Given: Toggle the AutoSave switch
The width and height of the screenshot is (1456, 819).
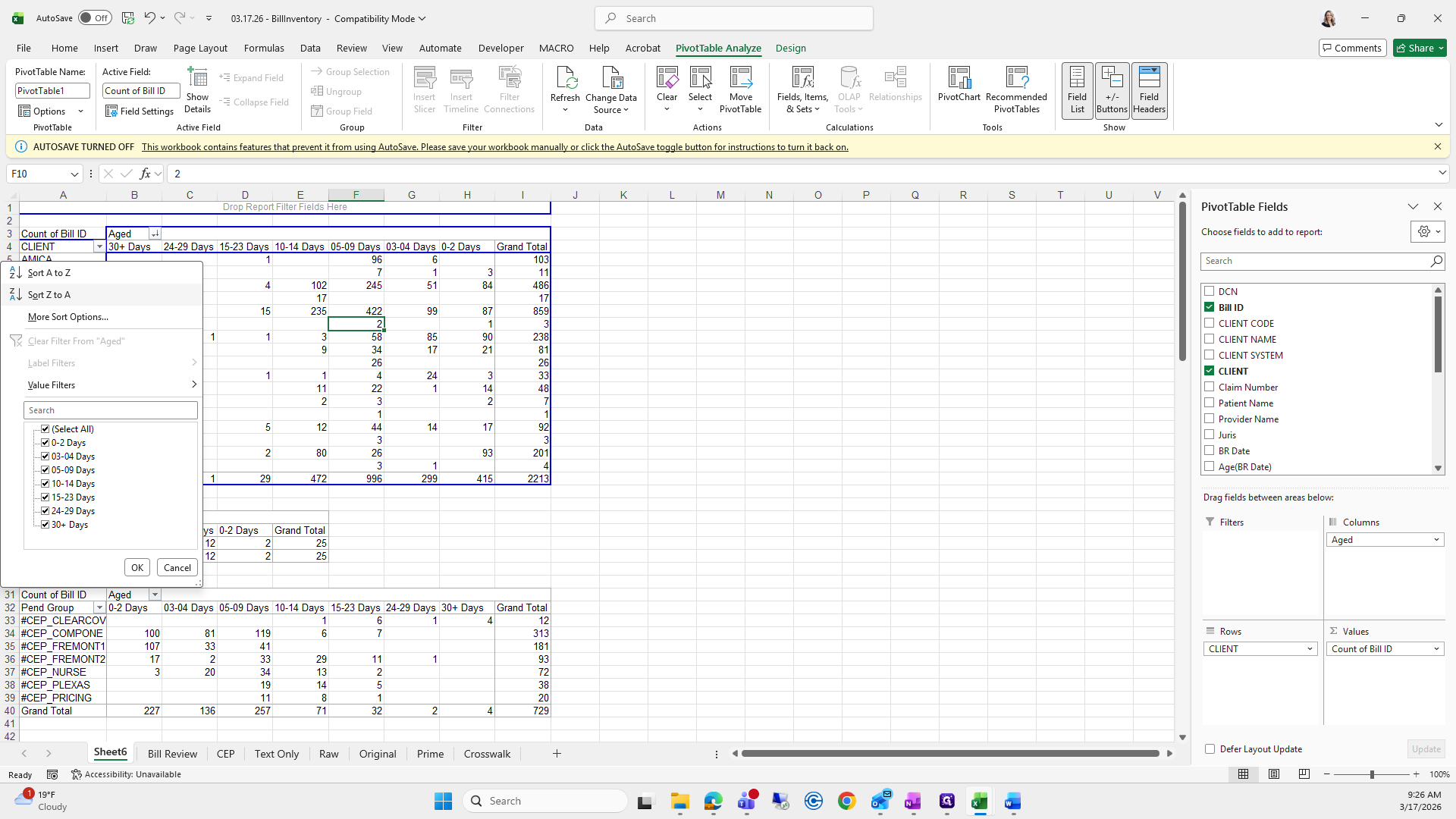Looking at the screenshot, I should coord(95,18).
